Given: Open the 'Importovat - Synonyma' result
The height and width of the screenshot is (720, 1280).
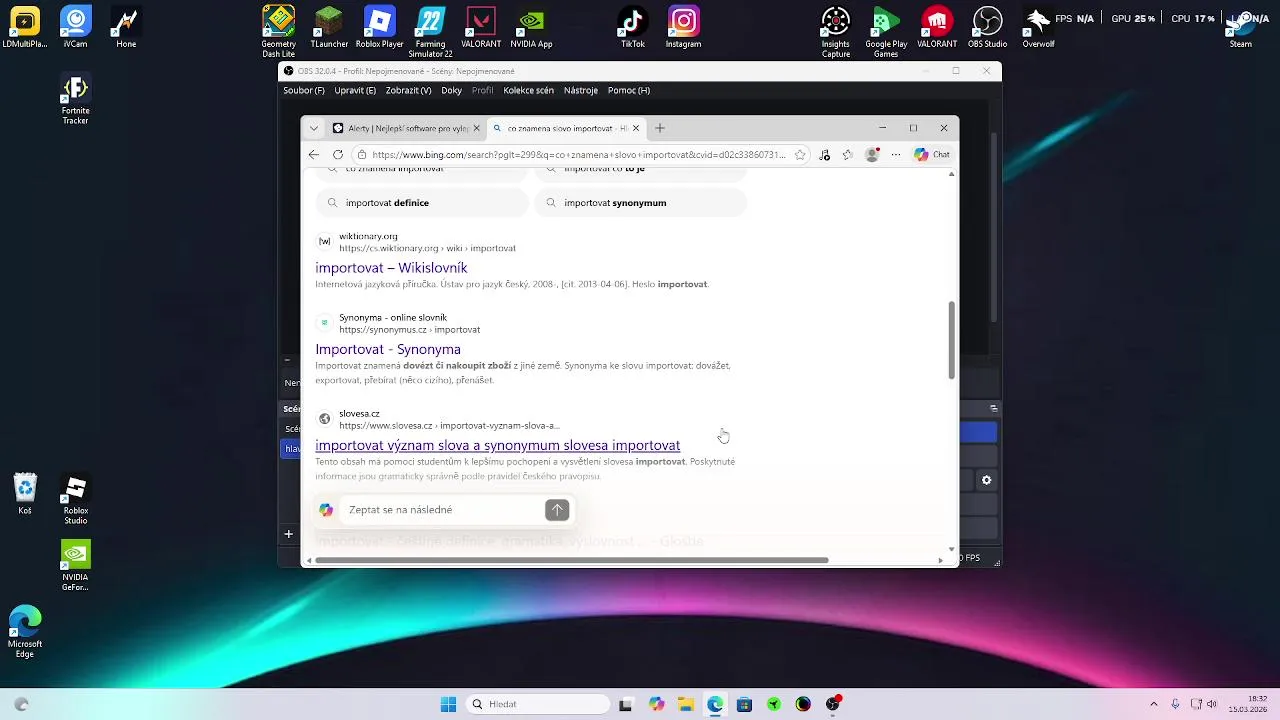Looking at the screenshot, I should 388,349.
